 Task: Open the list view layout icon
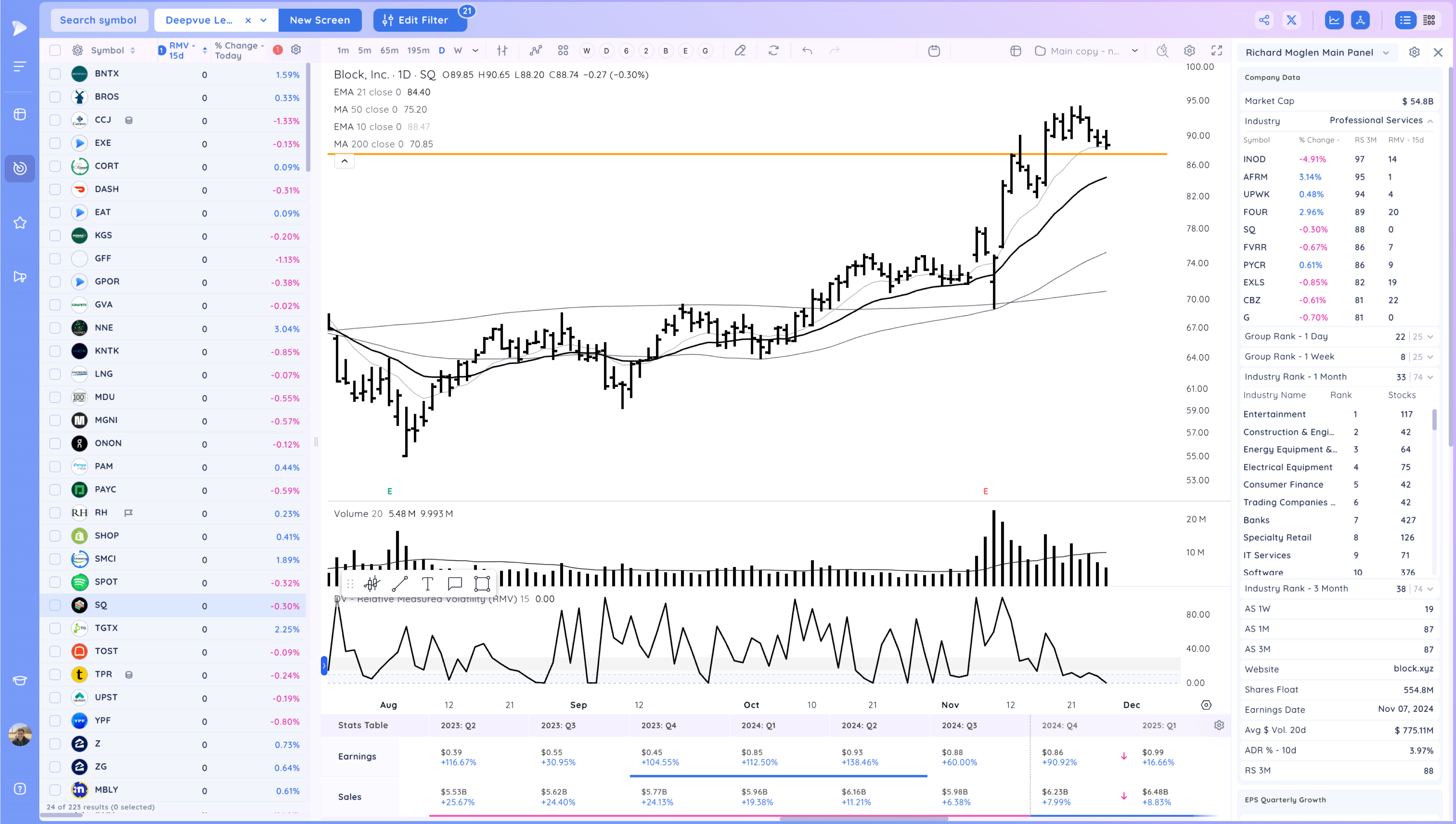pos(1405,20)
